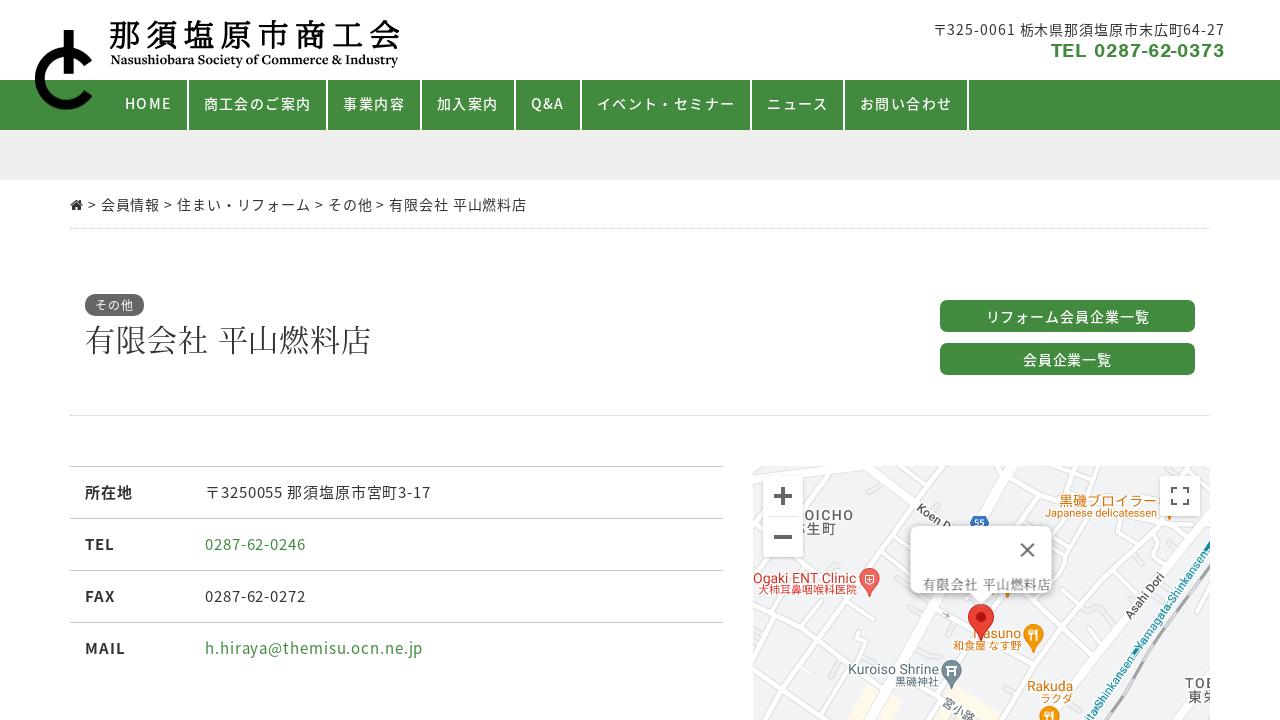Screen dimensions: 1280x720
Task: Click the home icon in breadcrumb
Action: [77, 205]
